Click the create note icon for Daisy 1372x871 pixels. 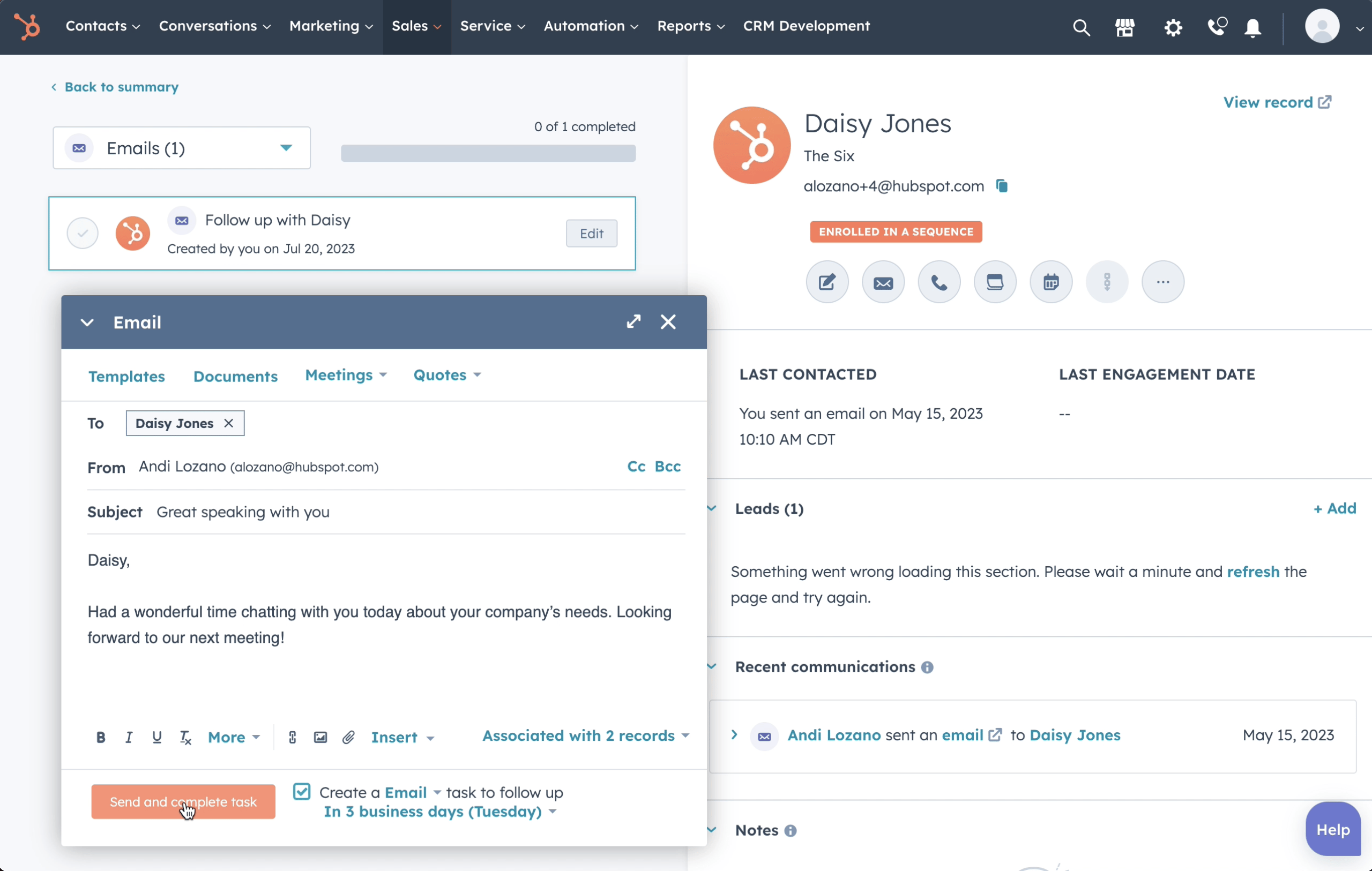pyautogui.click(x=827, y=282)
